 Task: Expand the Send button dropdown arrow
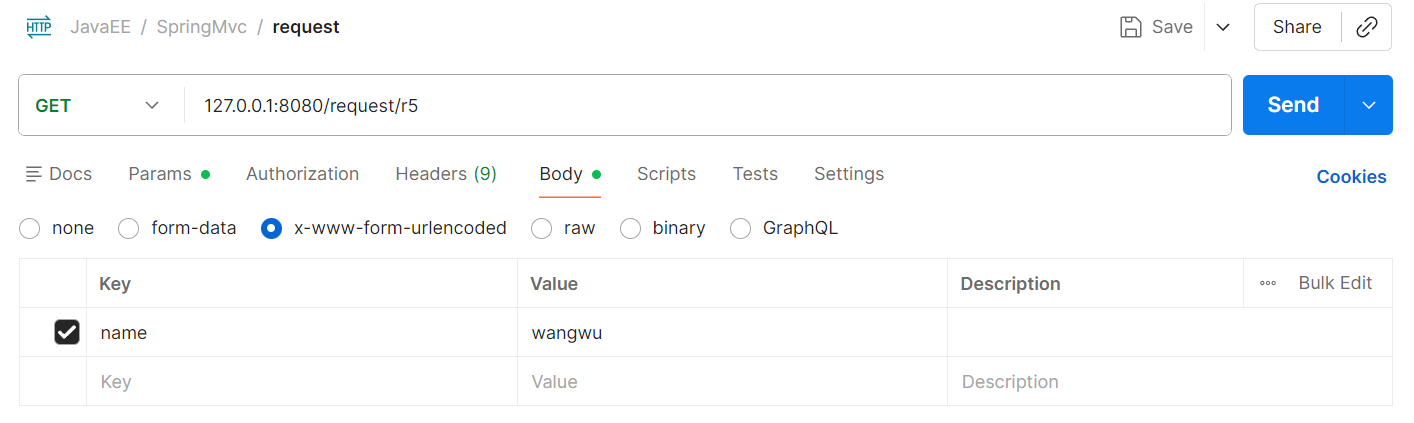tap(1369, 105)
